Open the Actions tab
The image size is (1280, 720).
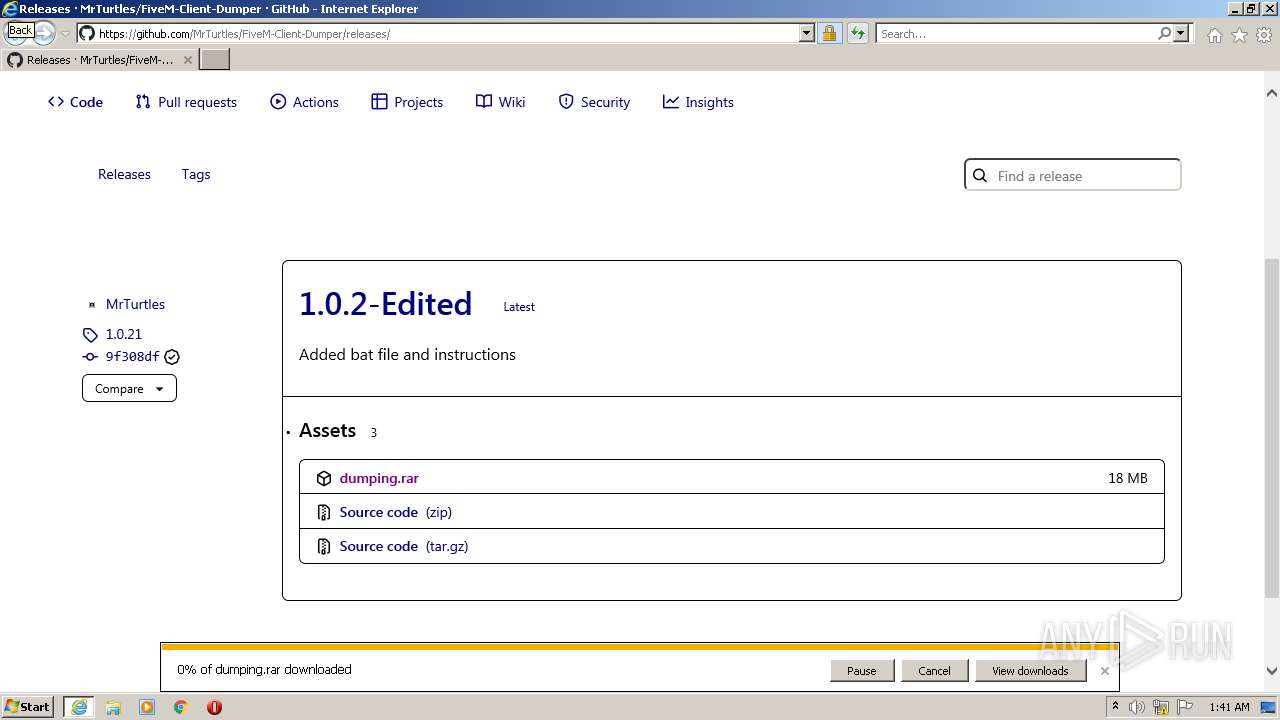(x=304, y=102)
